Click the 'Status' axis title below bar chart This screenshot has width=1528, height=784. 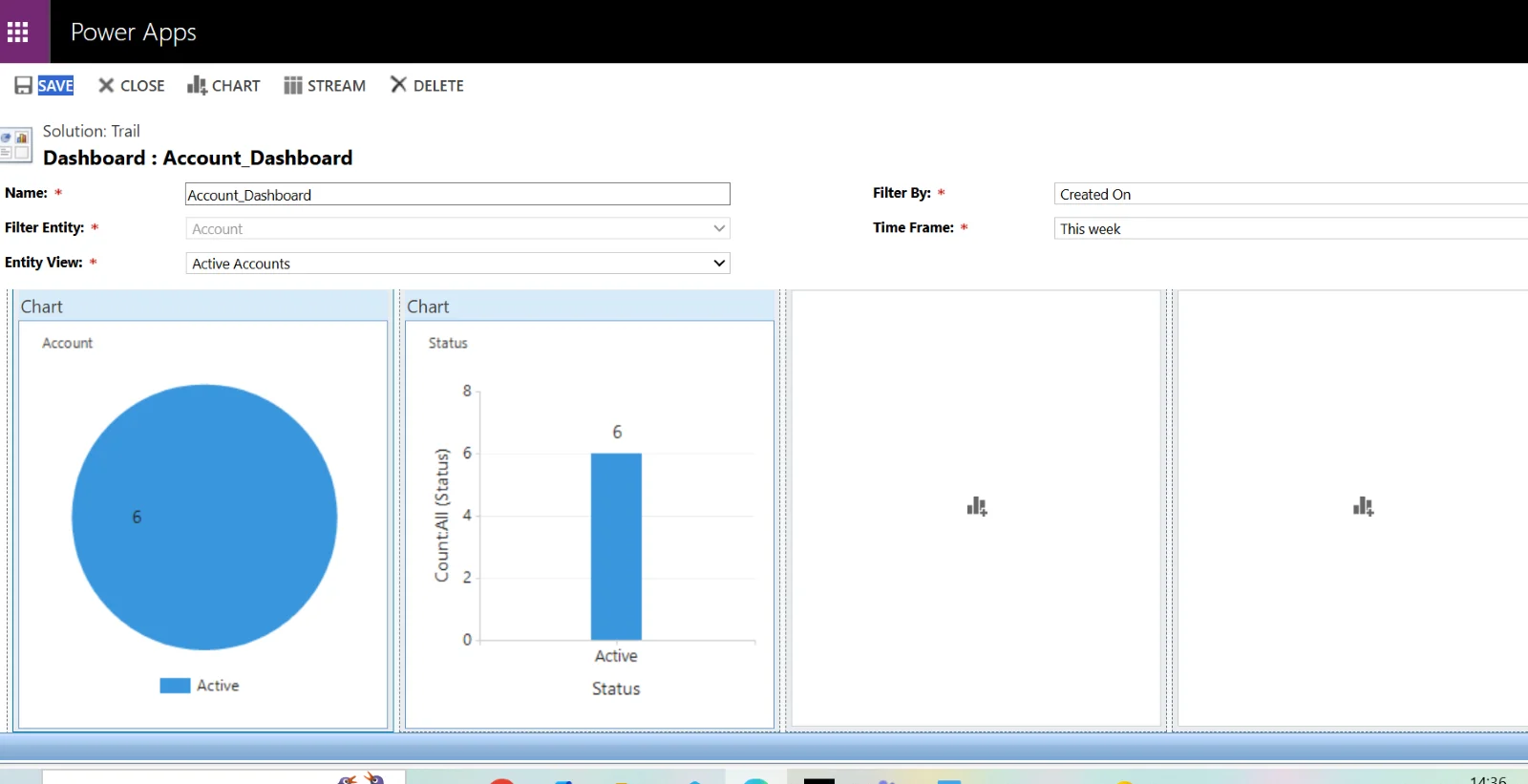(616, 689)
